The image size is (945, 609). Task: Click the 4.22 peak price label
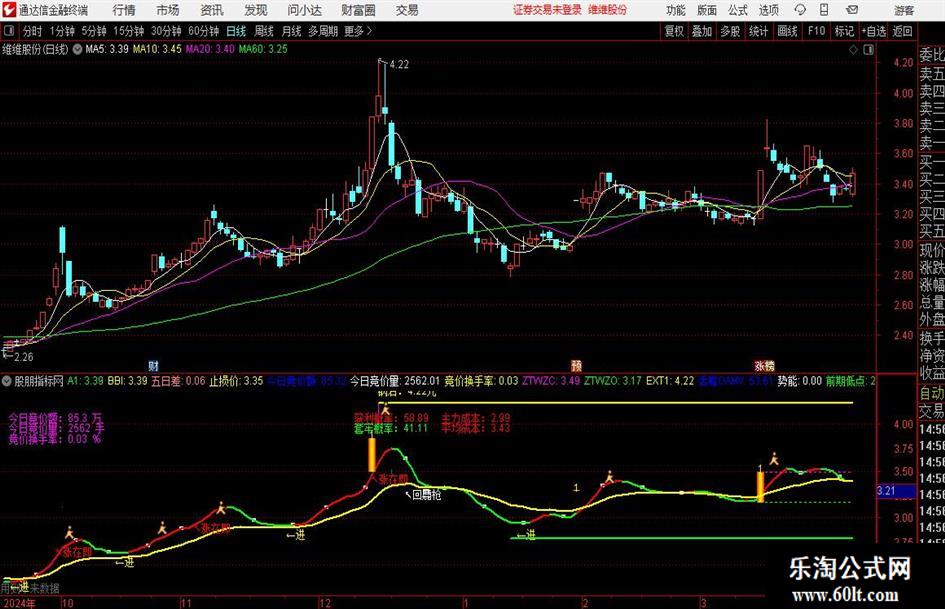[x=399, y=65]
